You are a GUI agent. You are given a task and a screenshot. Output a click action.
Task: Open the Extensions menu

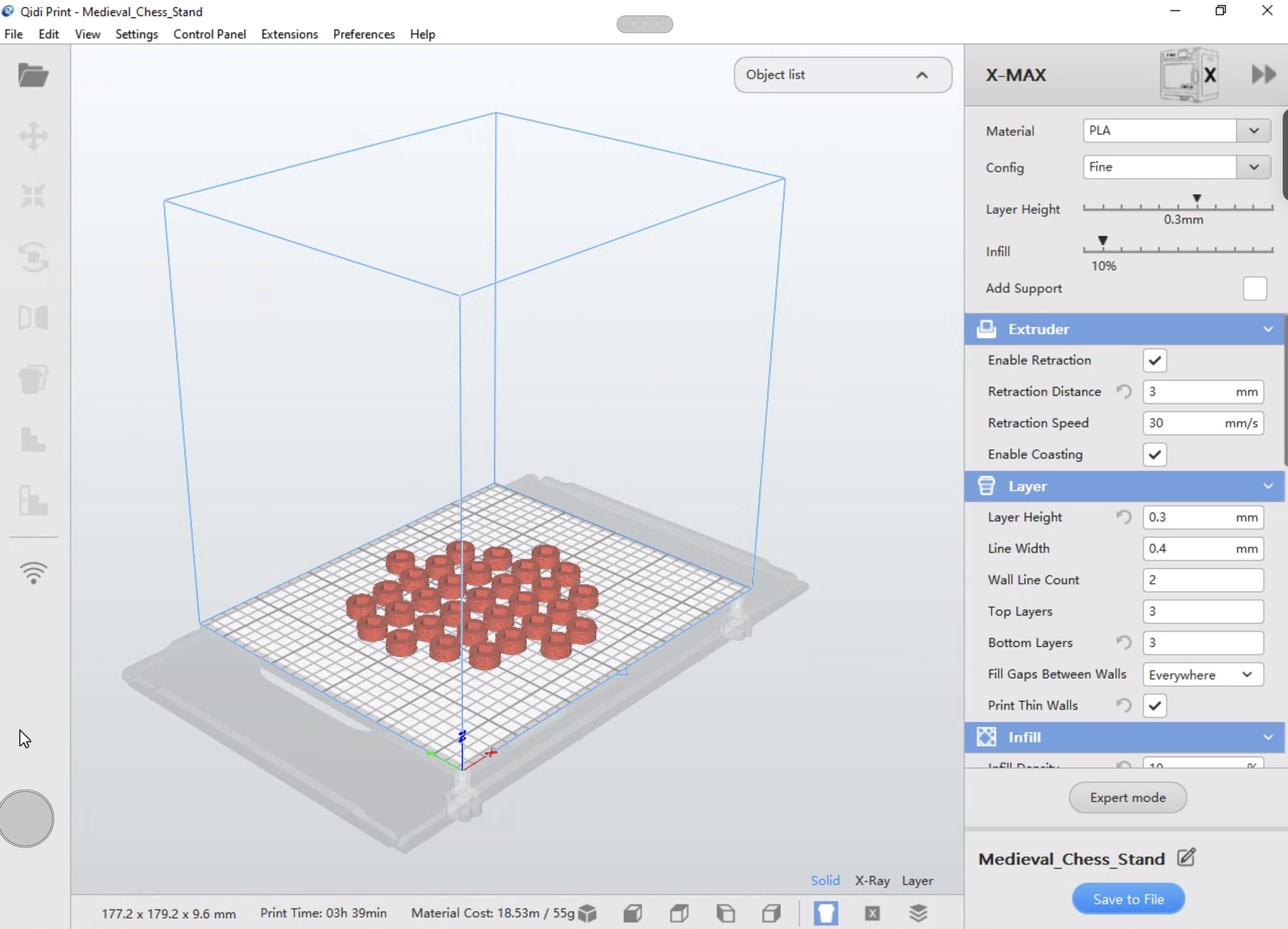tap(289, 34)
